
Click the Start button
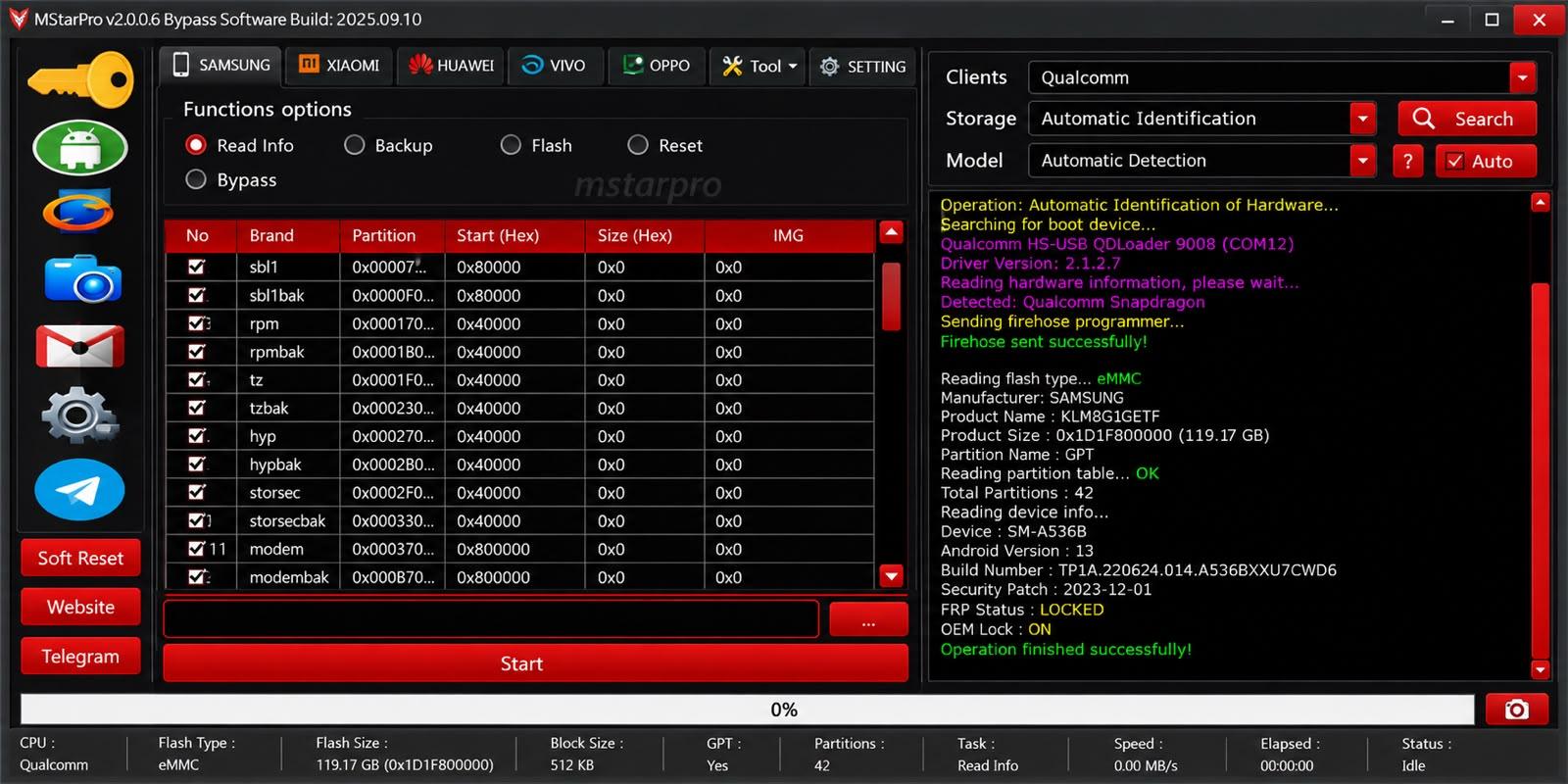click(535, 663)
